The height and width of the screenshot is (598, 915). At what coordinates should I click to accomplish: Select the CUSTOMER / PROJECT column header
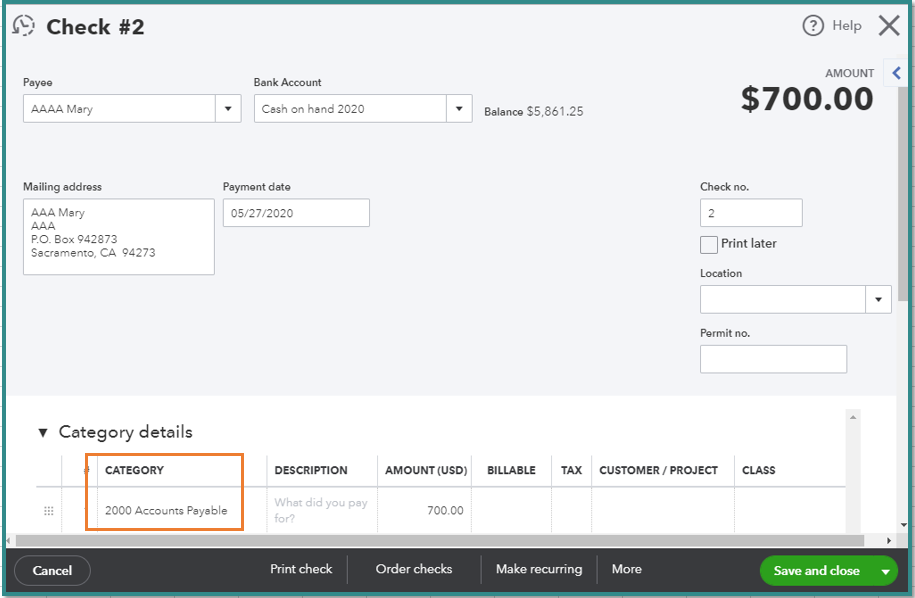pos(658,470)
